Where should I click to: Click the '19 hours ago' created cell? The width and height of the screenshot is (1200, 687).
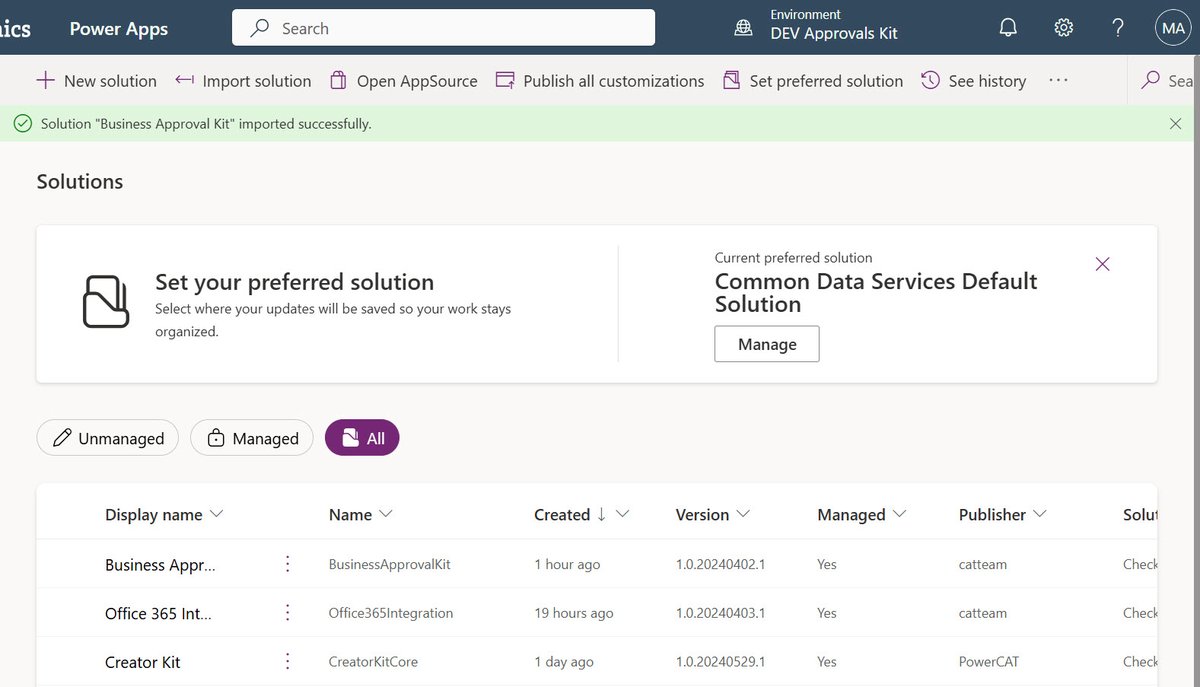tap(574, 613)
